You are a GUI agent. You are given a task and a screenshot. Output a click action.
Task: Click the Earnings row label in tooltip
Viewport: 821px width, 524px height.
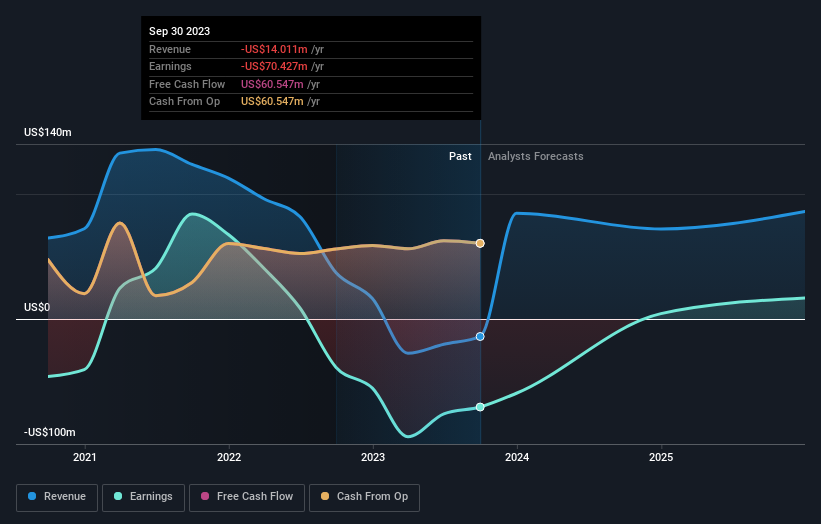point(170,66)
